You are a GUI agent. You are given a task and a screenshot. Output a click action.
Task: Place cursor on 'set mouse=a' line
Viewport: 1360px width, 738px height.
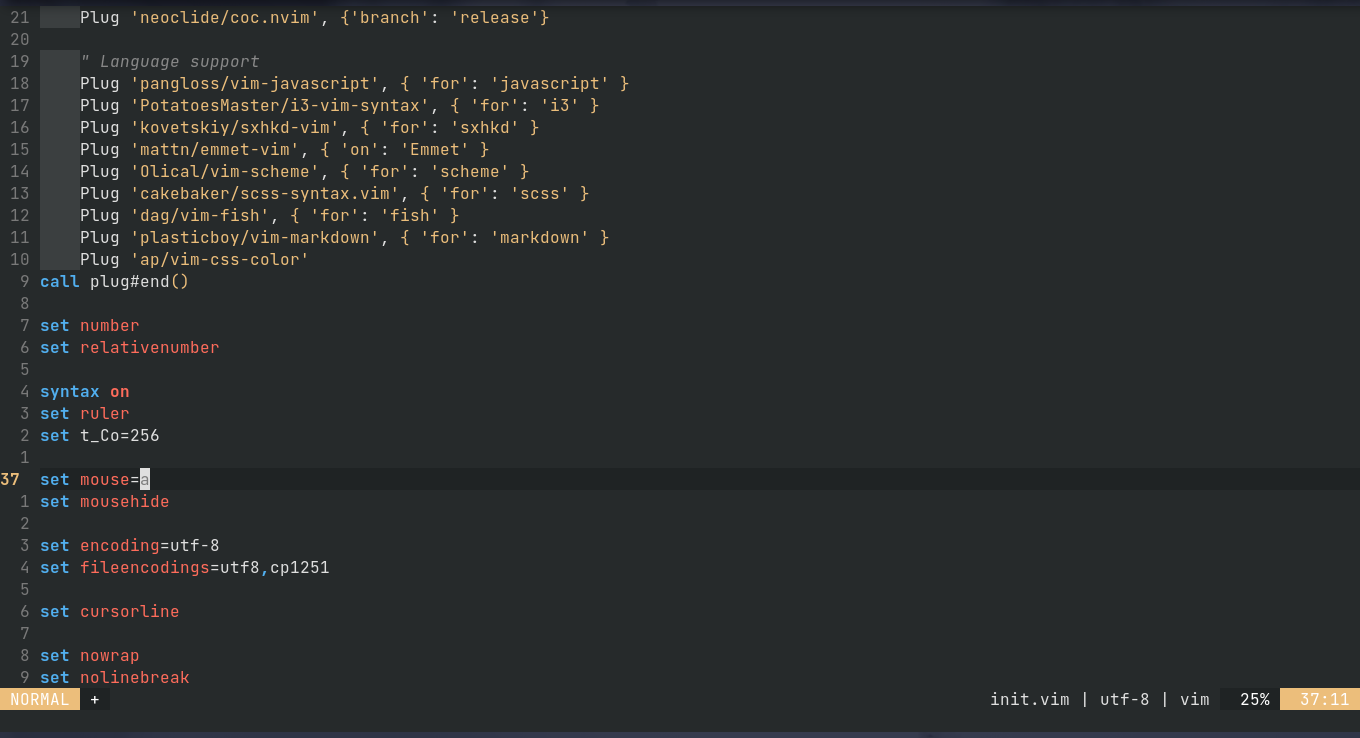coord(94,480)
